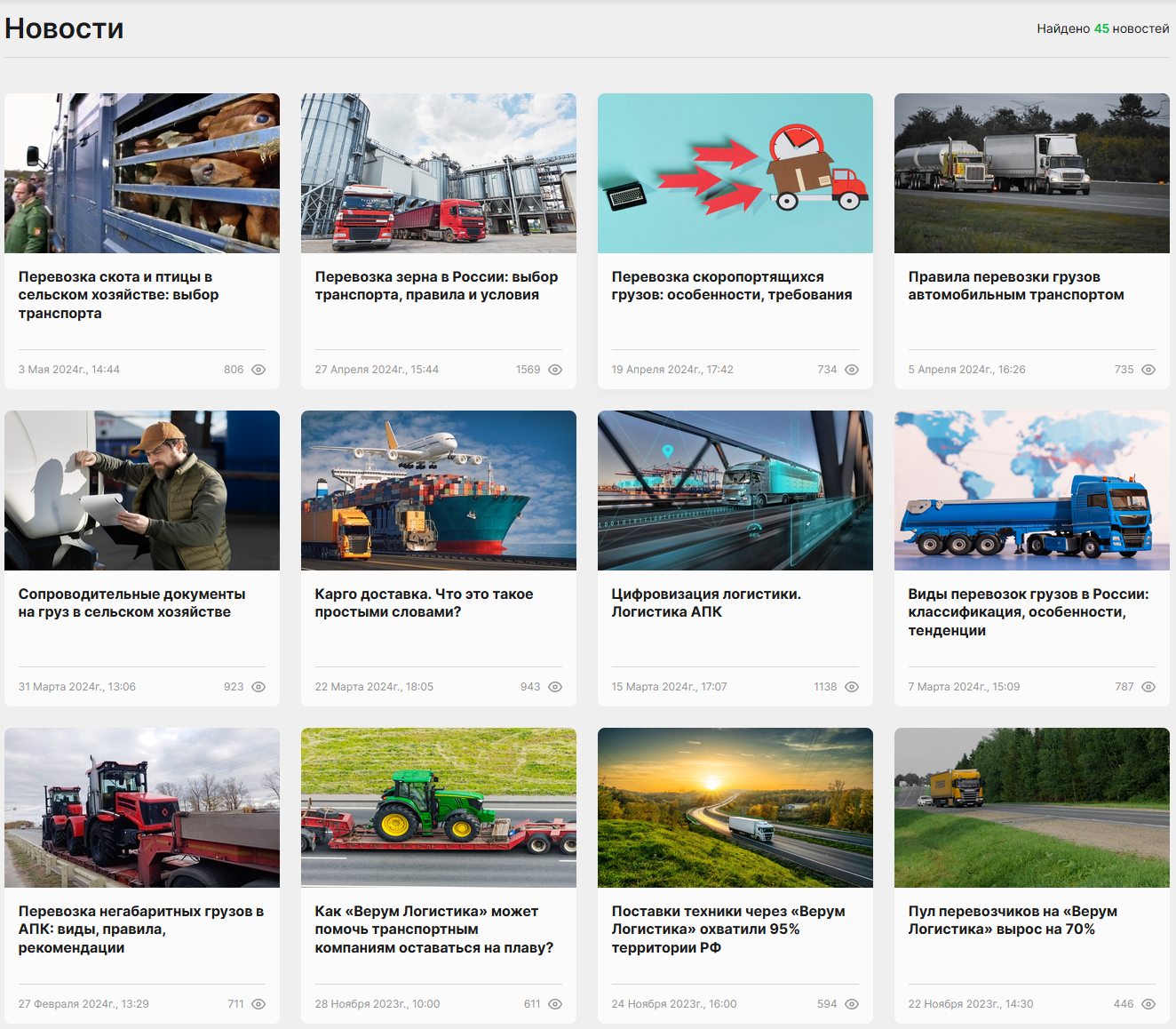1176x1029 pixels.
Task: Click the eye views icon beside 735
Action: 1148,370
